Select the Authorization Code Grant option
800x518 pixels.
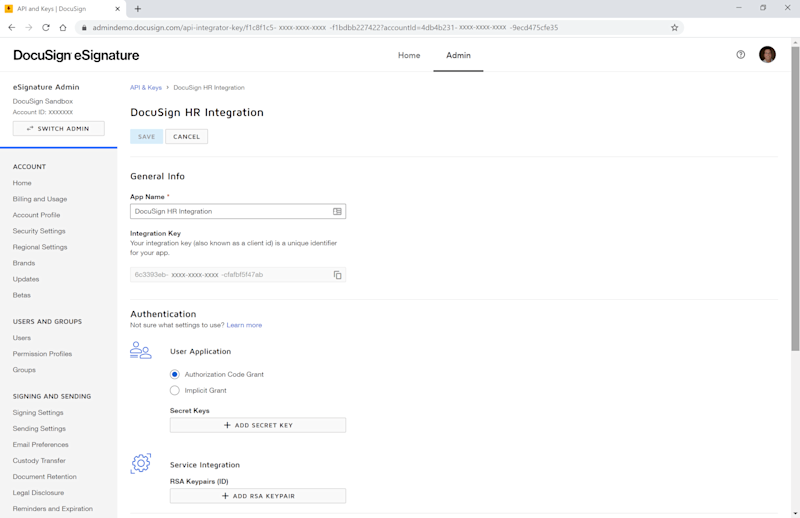(174, 374)
